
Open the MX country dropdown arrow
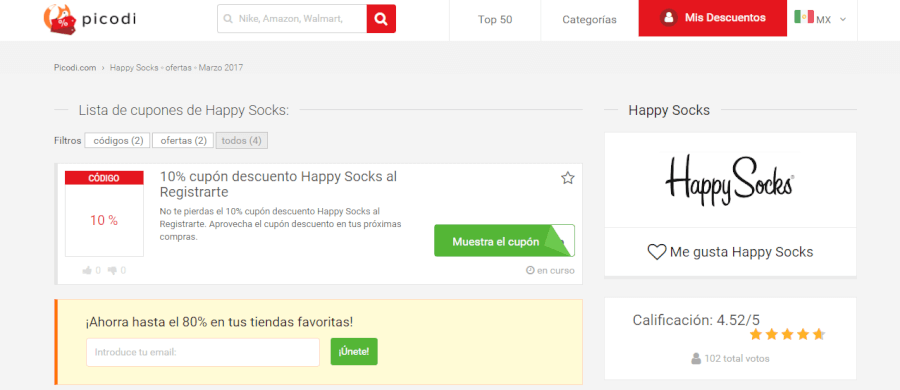tap(843, 20)
